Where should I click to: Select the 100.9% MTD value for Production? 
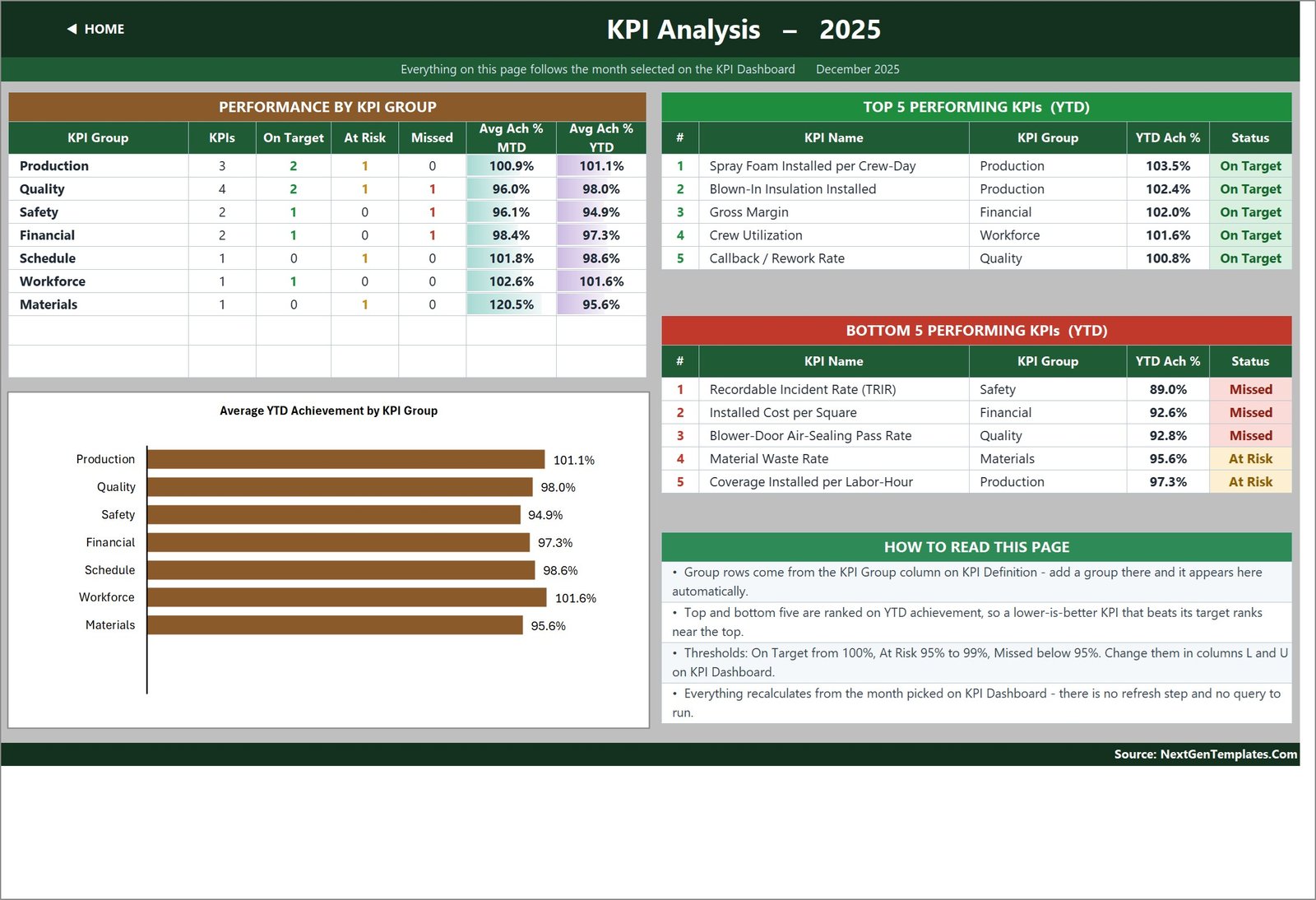[x=511, y=165]
